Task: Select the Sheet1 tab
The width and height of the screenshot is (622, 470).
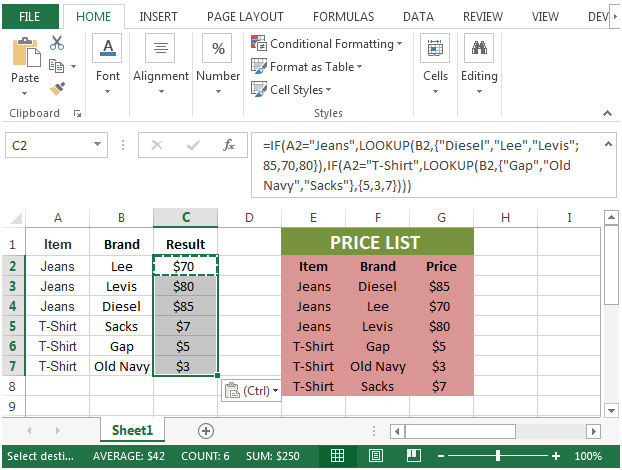Action: (132, 430)
